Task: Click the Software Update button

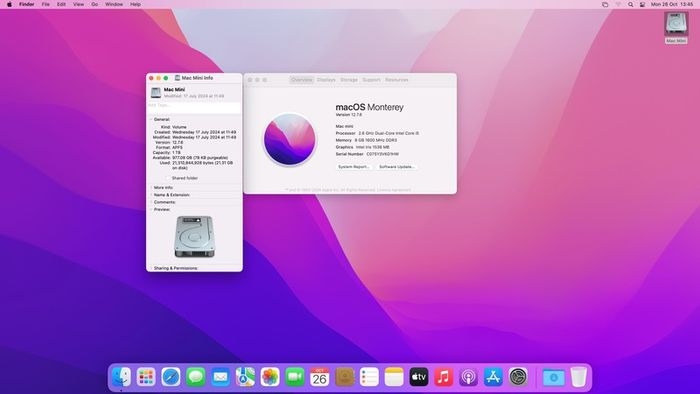Action: [397, 167]
